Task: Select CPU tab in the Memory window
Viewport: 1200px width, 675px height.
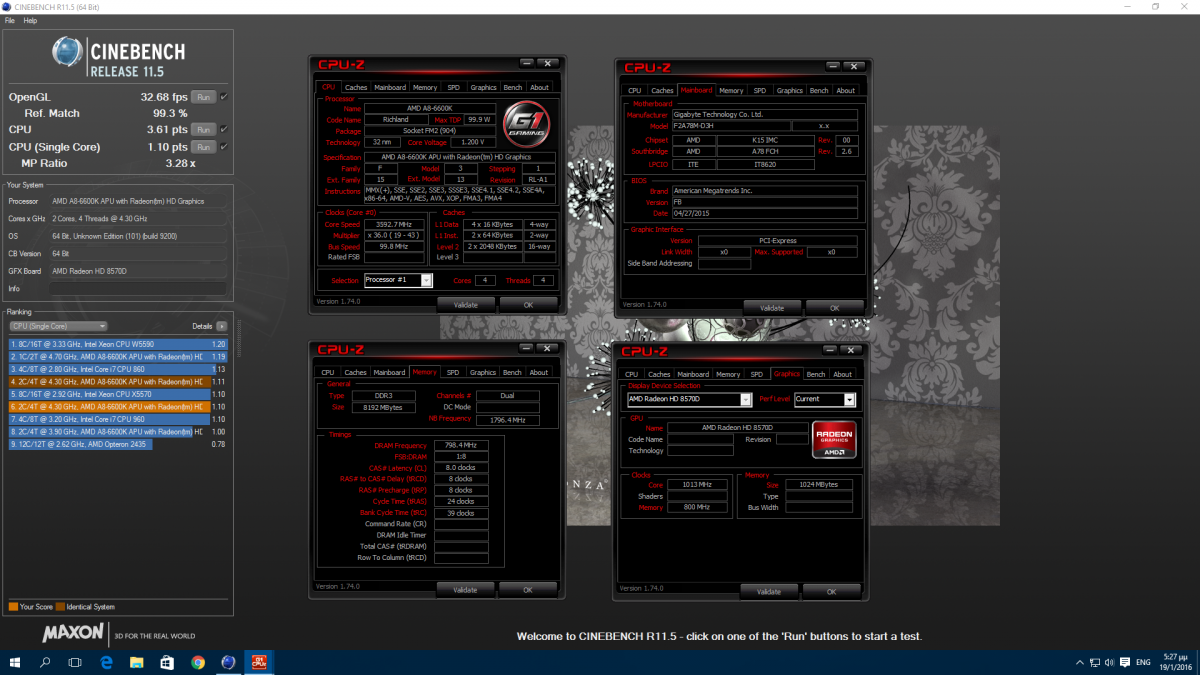Action: point(328,372)
